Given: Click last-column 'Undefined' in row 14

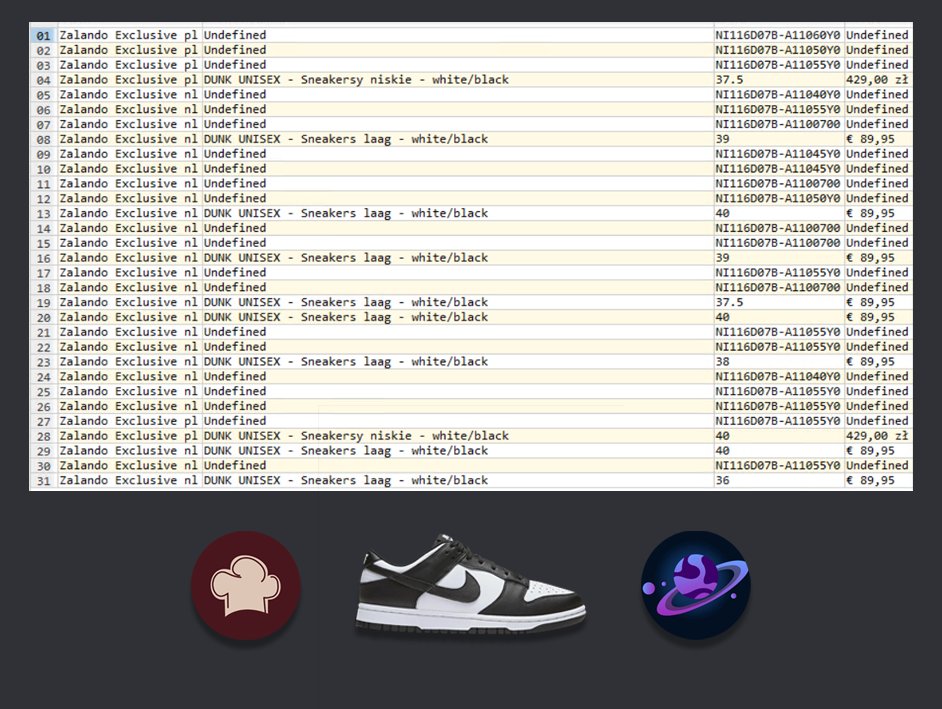Looking at the screenshot, I should point(877,228).
